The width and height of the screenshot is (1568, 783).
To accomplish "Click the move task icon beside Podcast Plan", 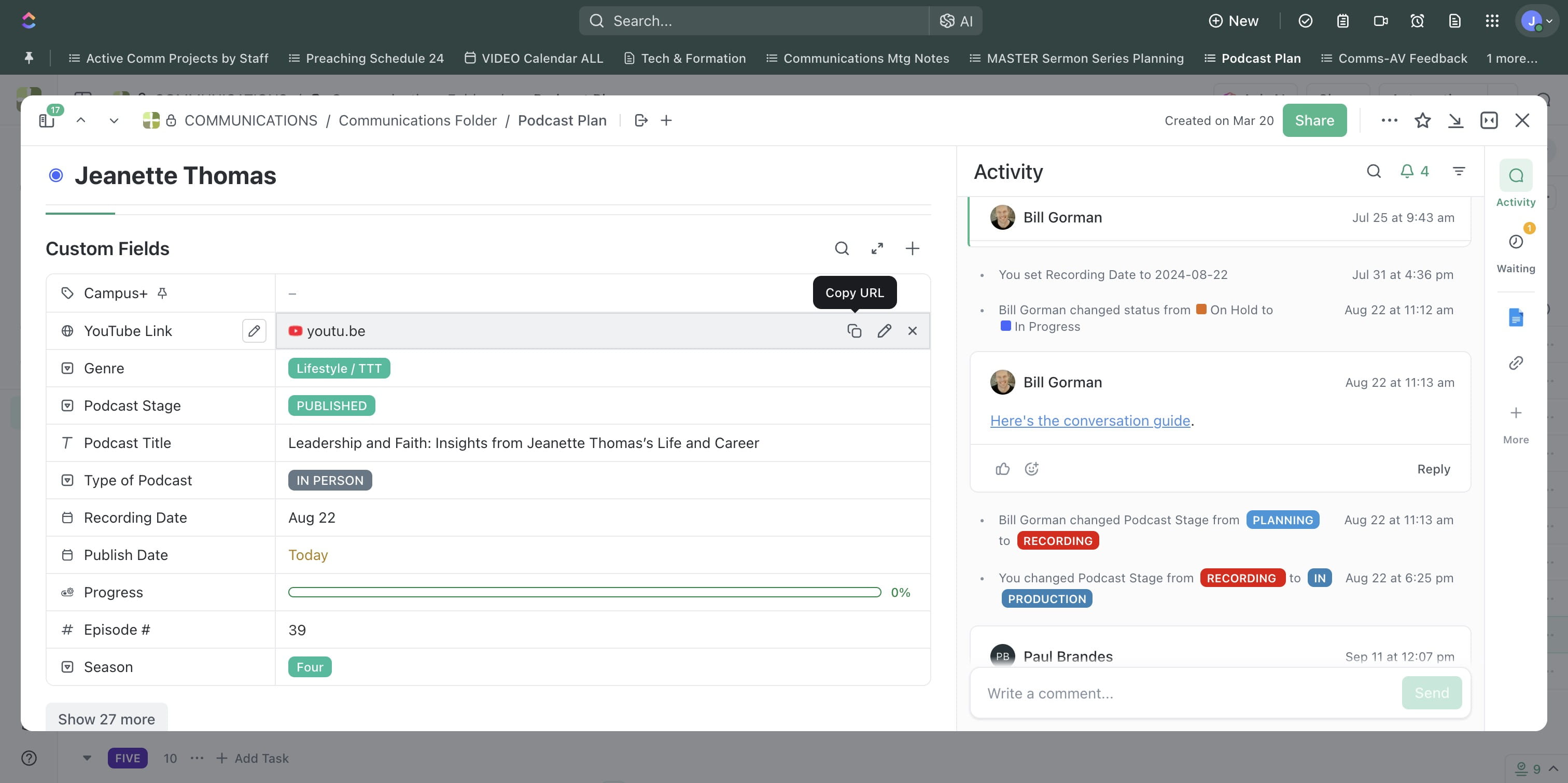I will [640, 120].
